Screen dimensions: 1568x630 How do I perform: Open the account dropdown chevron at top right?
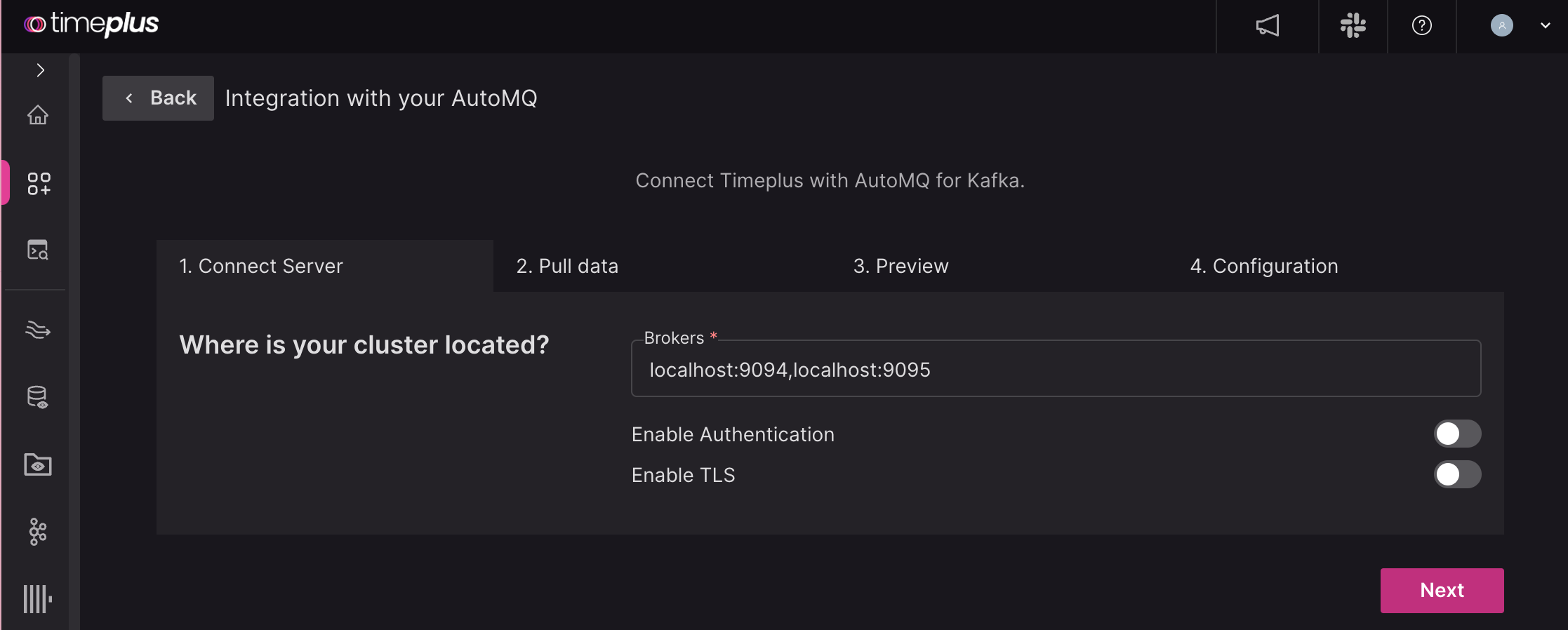click(x=1545, y=25)
